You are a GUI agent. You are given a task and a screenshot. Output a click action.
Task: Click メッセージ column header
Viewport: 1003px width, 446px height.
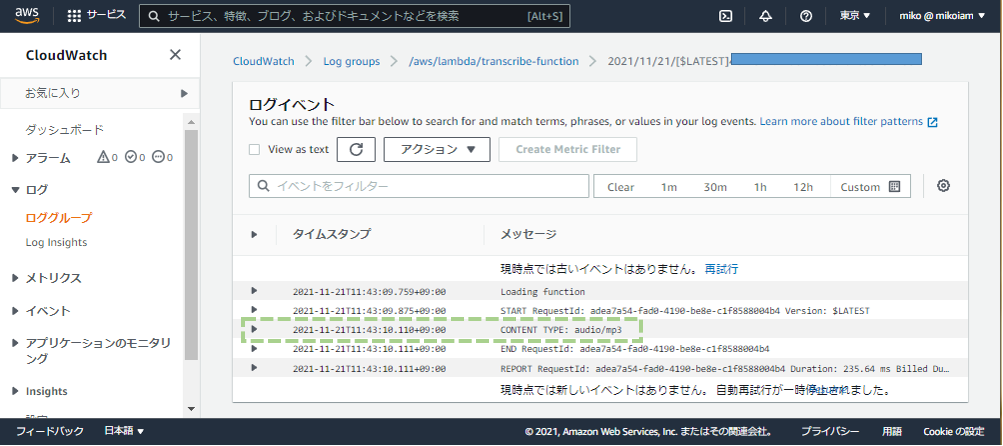pos(528,234)
